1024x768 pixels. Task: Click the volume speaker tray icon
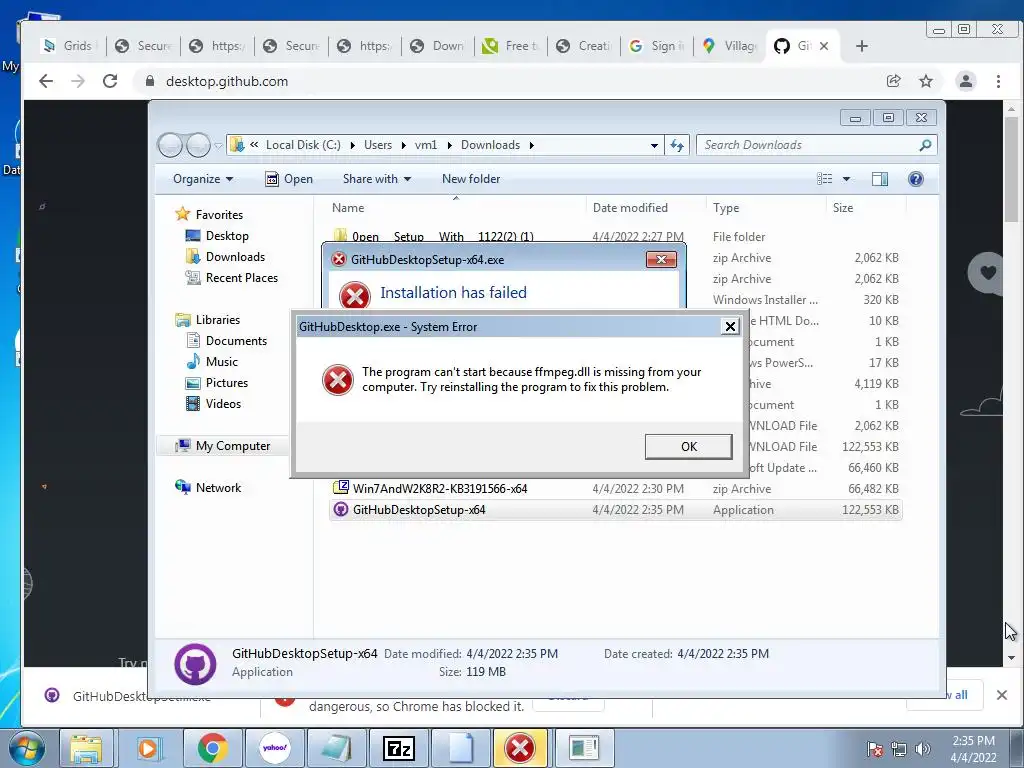click(x=923, y=749)
